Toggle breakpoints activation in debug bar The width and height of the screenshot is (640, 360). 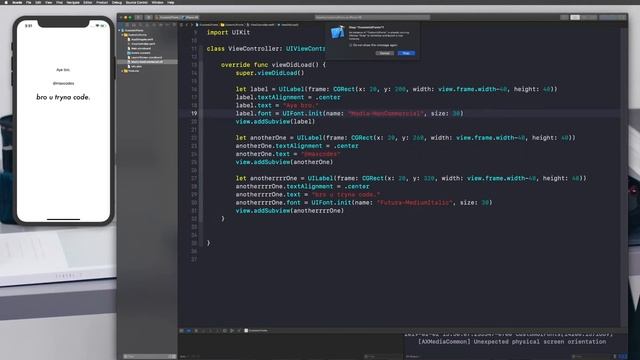click(189, 331)
